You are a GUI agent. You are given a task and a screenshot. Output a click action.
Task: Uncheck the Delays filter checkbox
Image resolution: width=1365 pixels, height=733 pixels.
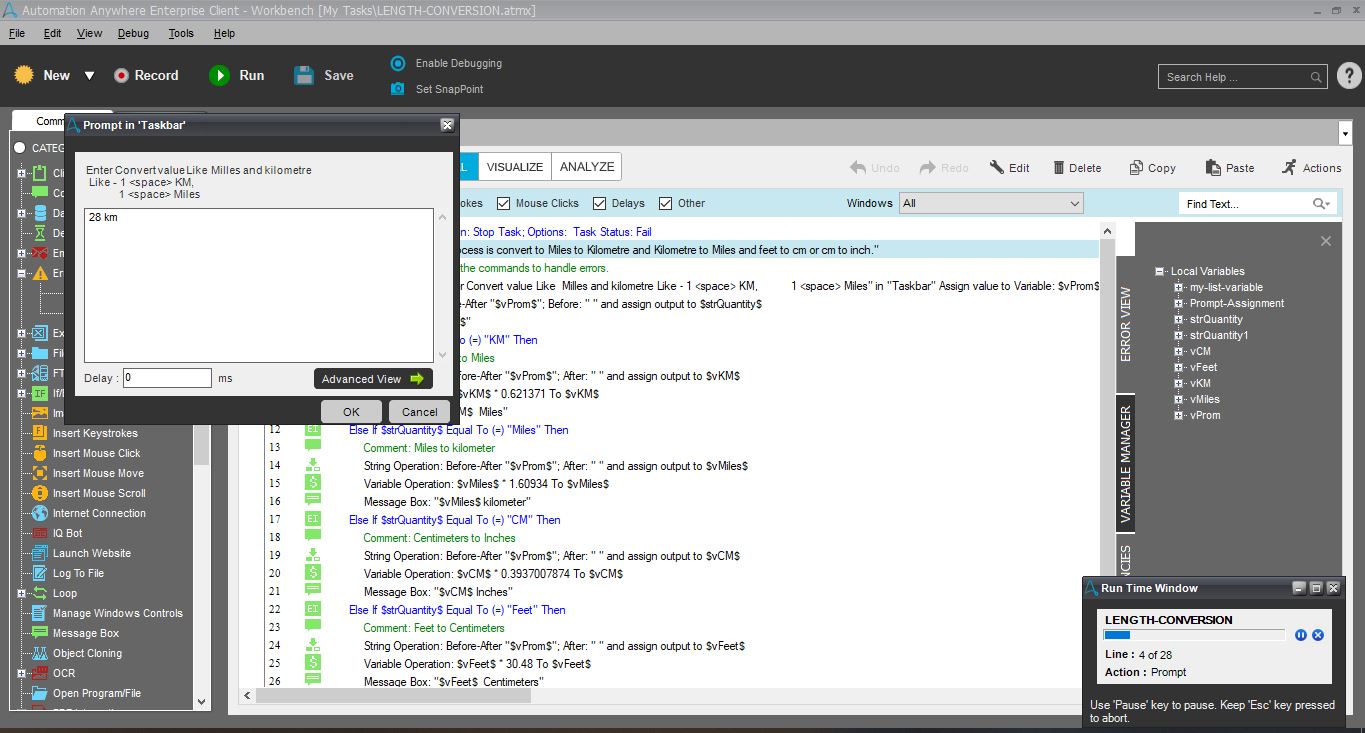pos(600,203)
